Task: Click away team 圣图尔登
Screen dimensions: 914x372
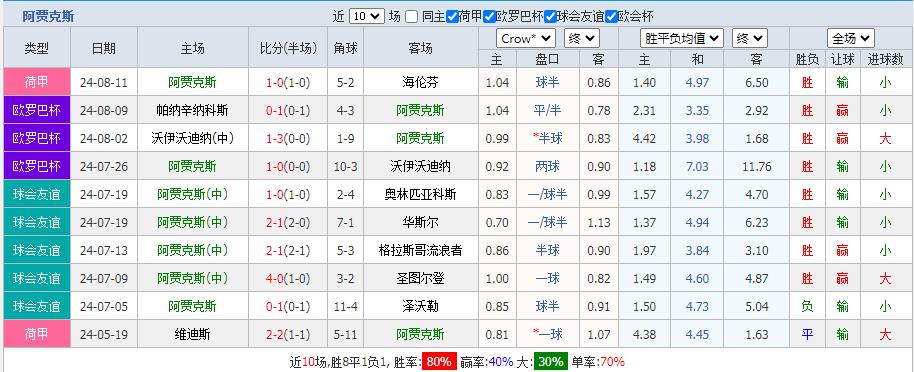Action: point(420,278)
